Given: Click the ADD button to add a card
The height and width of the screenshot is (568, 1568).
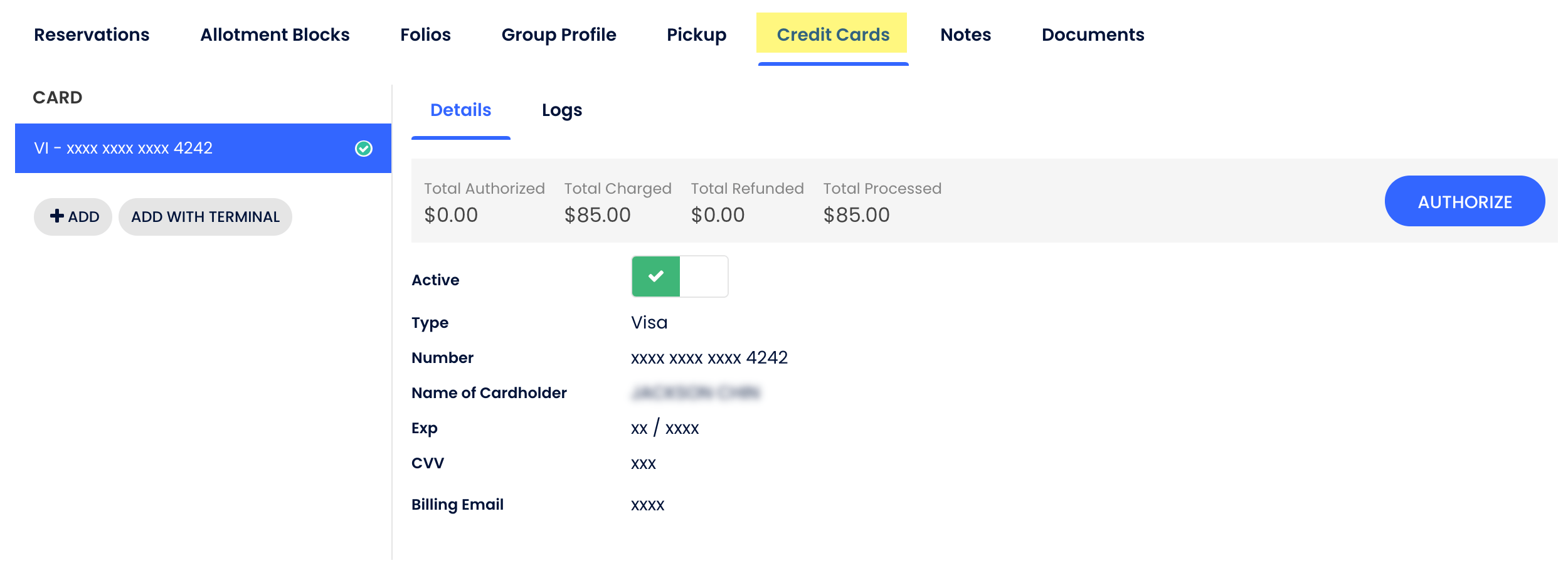Looking at the screenshot, I should tap(73, 216).
